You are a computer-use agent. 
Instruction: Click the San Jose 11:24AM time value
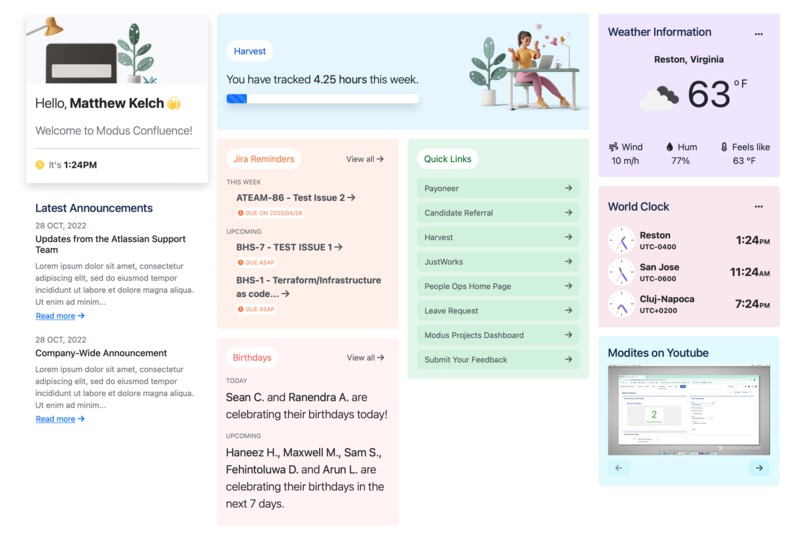750,272
